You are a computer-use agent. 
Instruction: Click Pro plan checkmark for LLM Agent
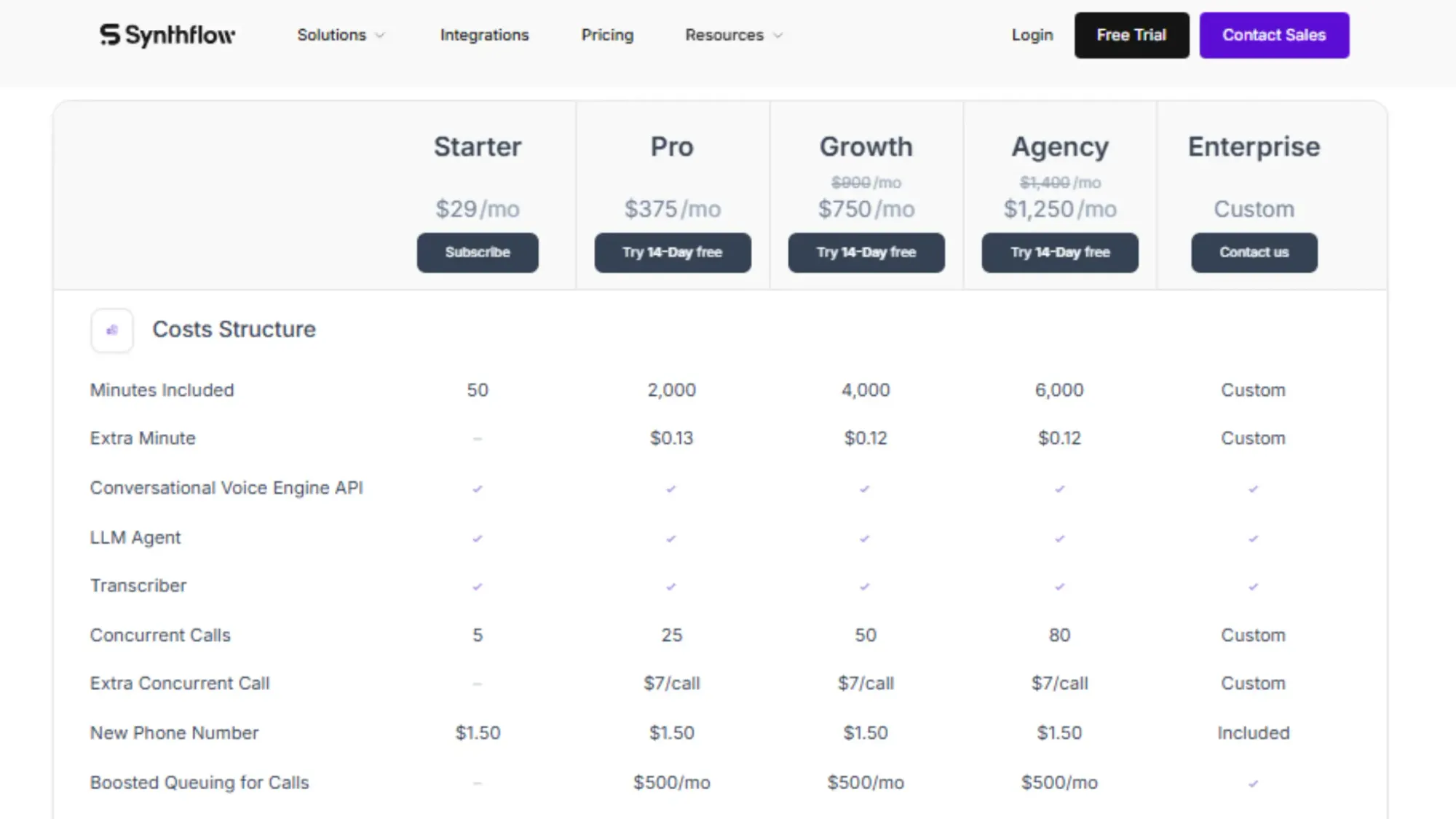click(x=671, y=539)
